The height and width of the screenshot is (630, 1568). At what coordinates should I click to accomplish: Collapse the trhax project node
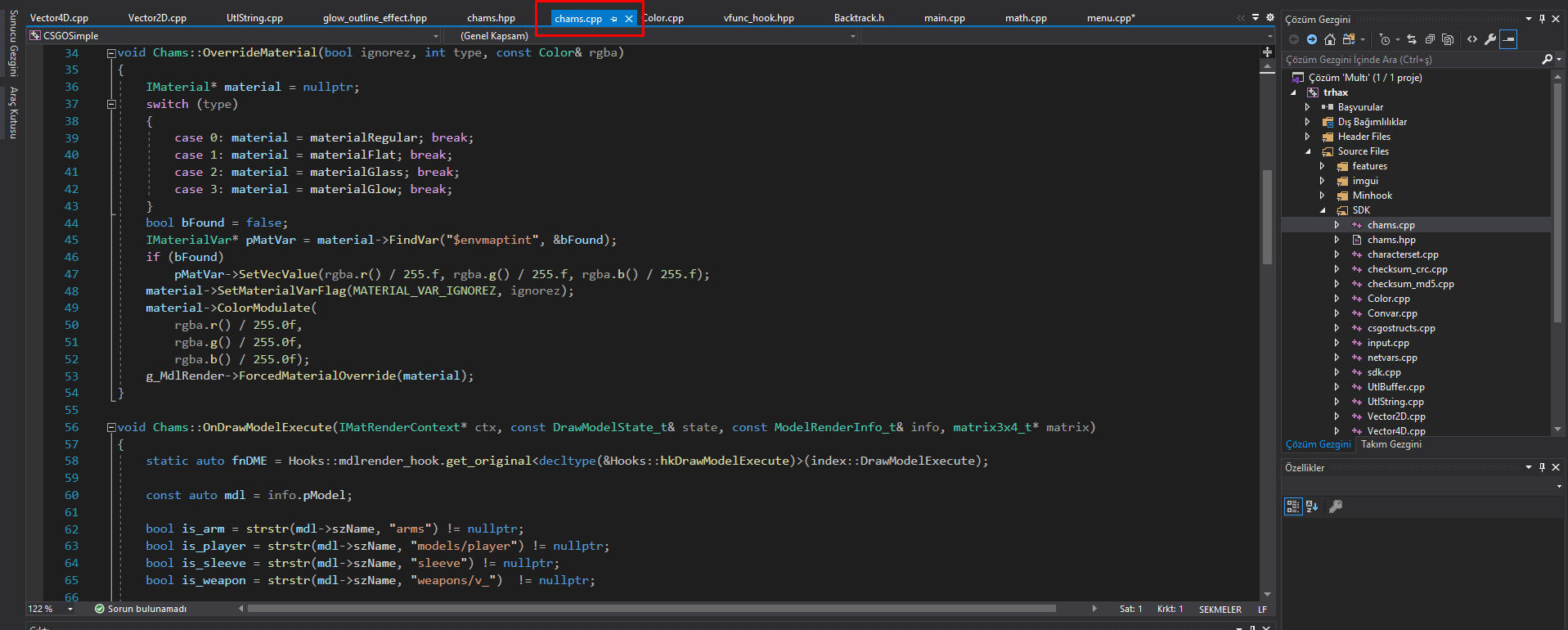(x=1293, y=92)
